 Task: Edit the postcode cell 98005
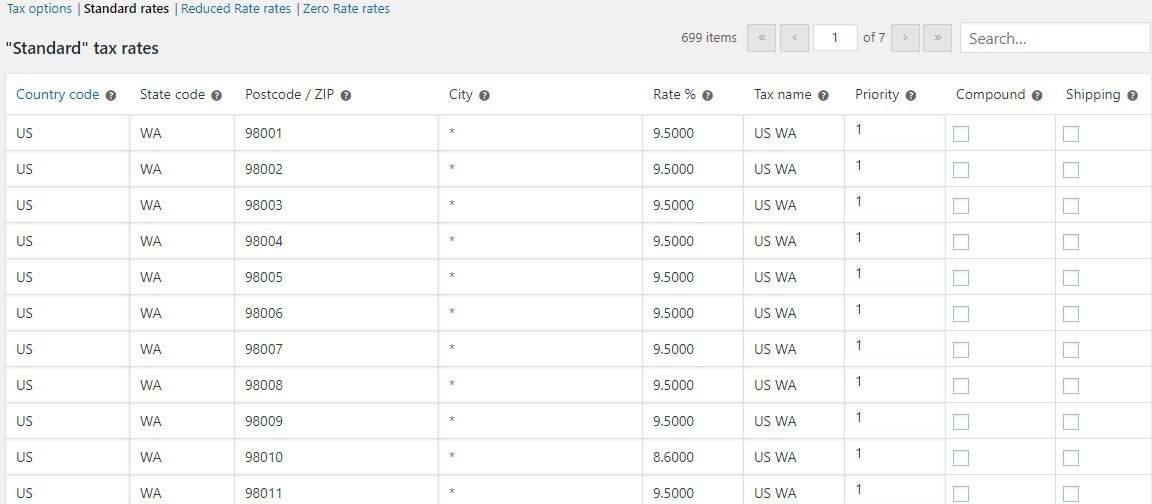click(x=336, y=277)
